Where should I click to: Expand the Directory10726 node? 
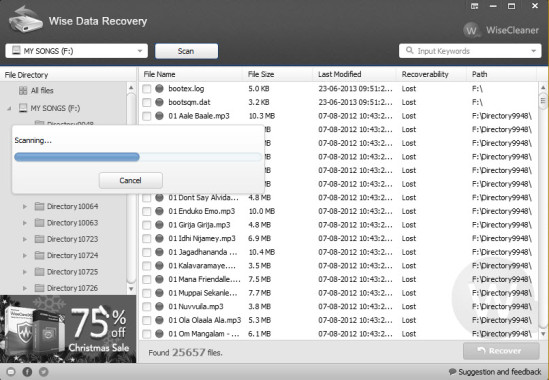(25, 289)
